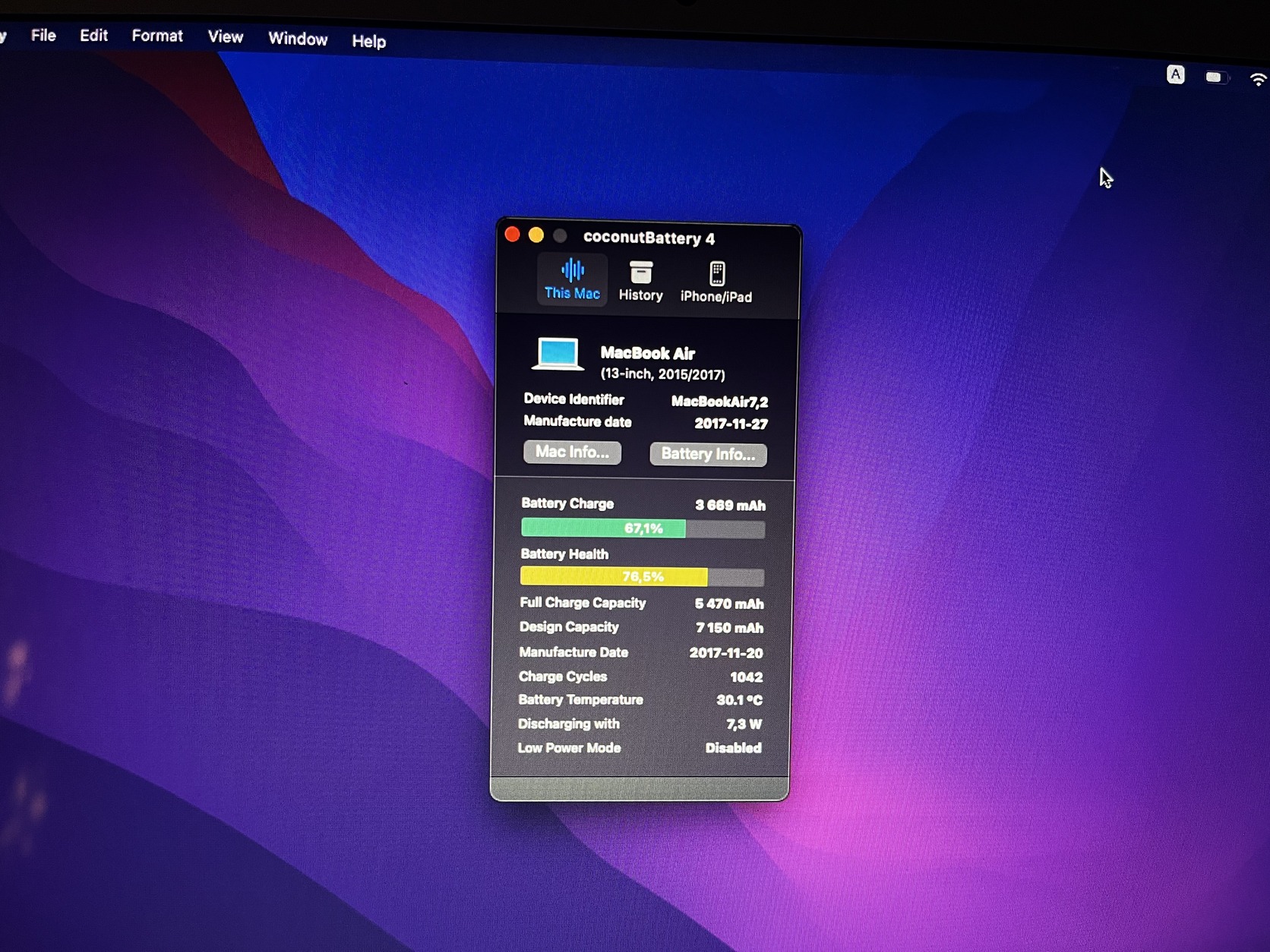The image size is (1270, 952).
Task: Click the 7,3 W discharging value
Action: tap(744, 724)
